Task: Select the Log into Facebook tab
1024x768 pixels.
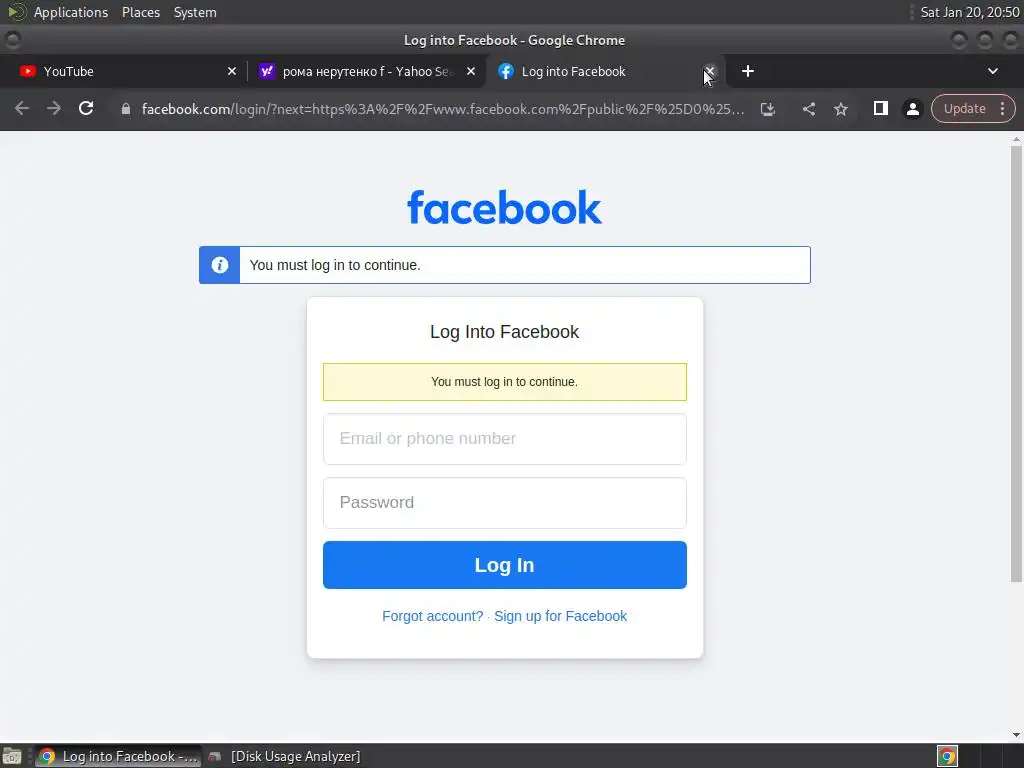Action: [604, 71]
